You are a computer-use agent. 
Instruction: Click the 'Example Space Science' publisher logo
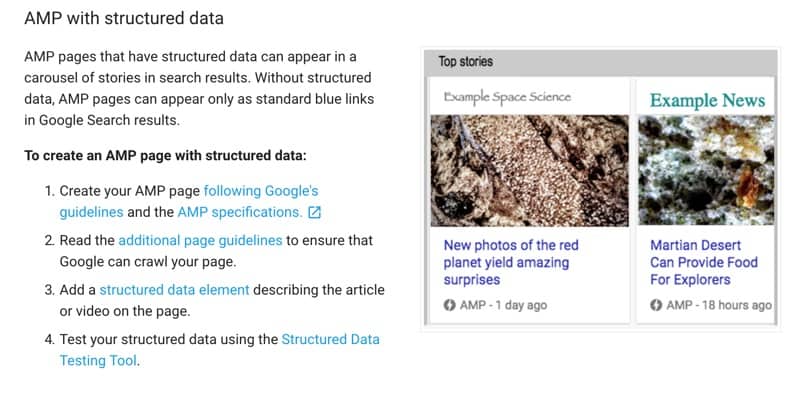click(508, 97)
